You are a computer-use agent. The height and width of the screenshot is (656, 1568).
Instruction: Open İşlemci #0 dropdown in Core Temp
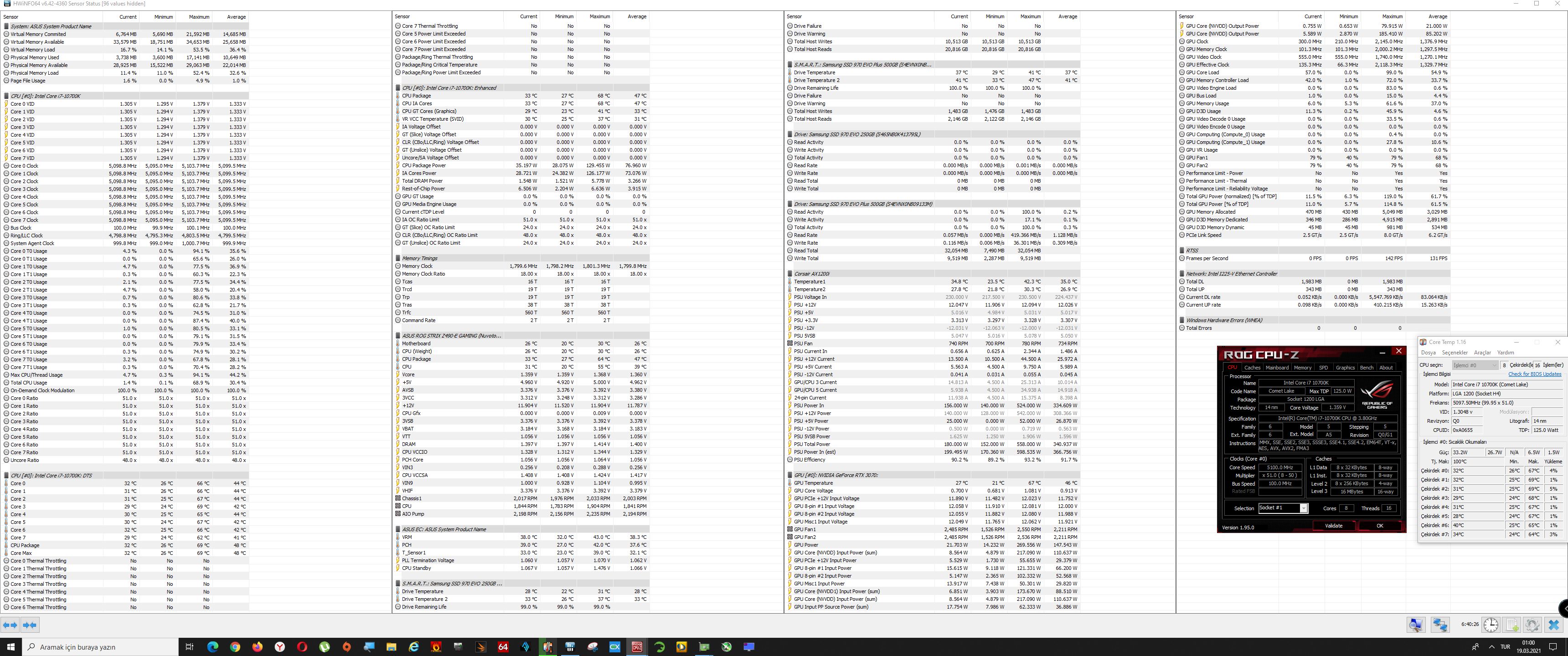1475,365
